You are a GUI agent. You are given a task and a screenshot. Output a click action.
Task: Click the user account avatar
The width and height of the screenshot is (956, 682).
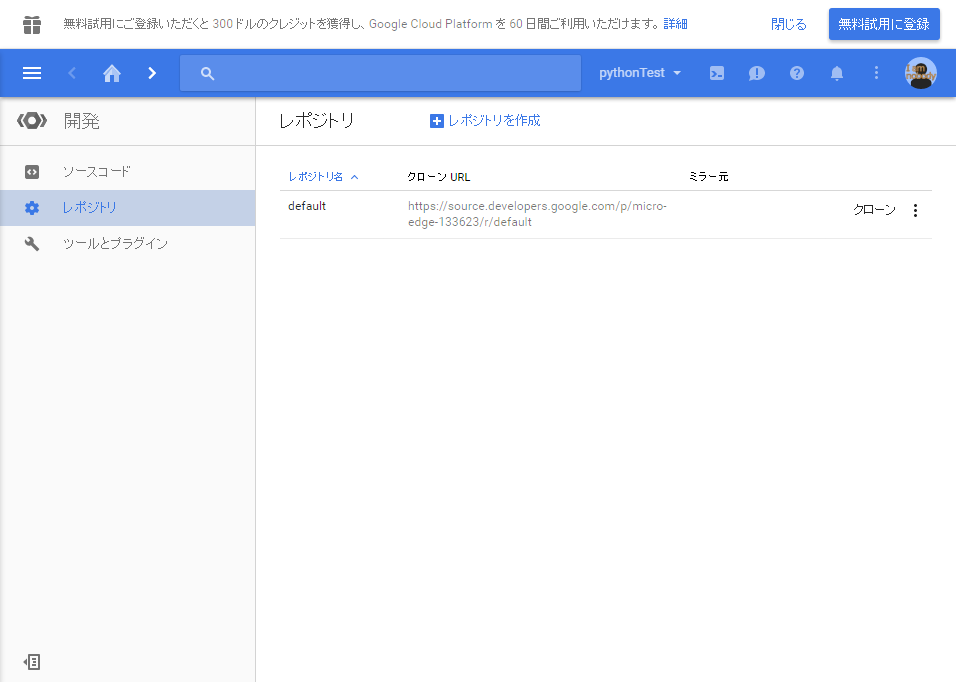tap(919, 72)
